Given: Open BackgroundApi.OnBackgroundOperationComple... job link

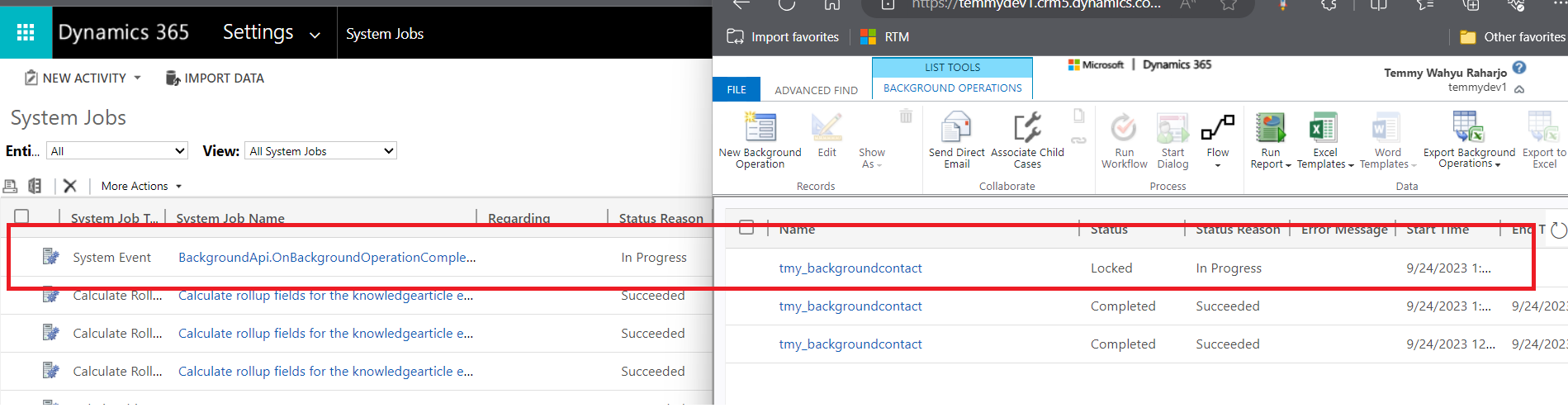Looking at the screenshot, I should click(327, 257).
